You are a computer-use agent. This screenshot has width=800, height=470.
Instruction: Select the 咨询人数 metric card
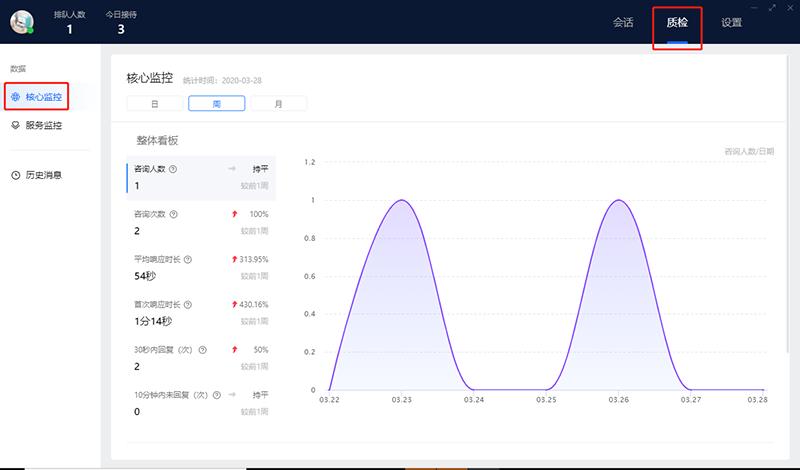[x=200, y=177]
